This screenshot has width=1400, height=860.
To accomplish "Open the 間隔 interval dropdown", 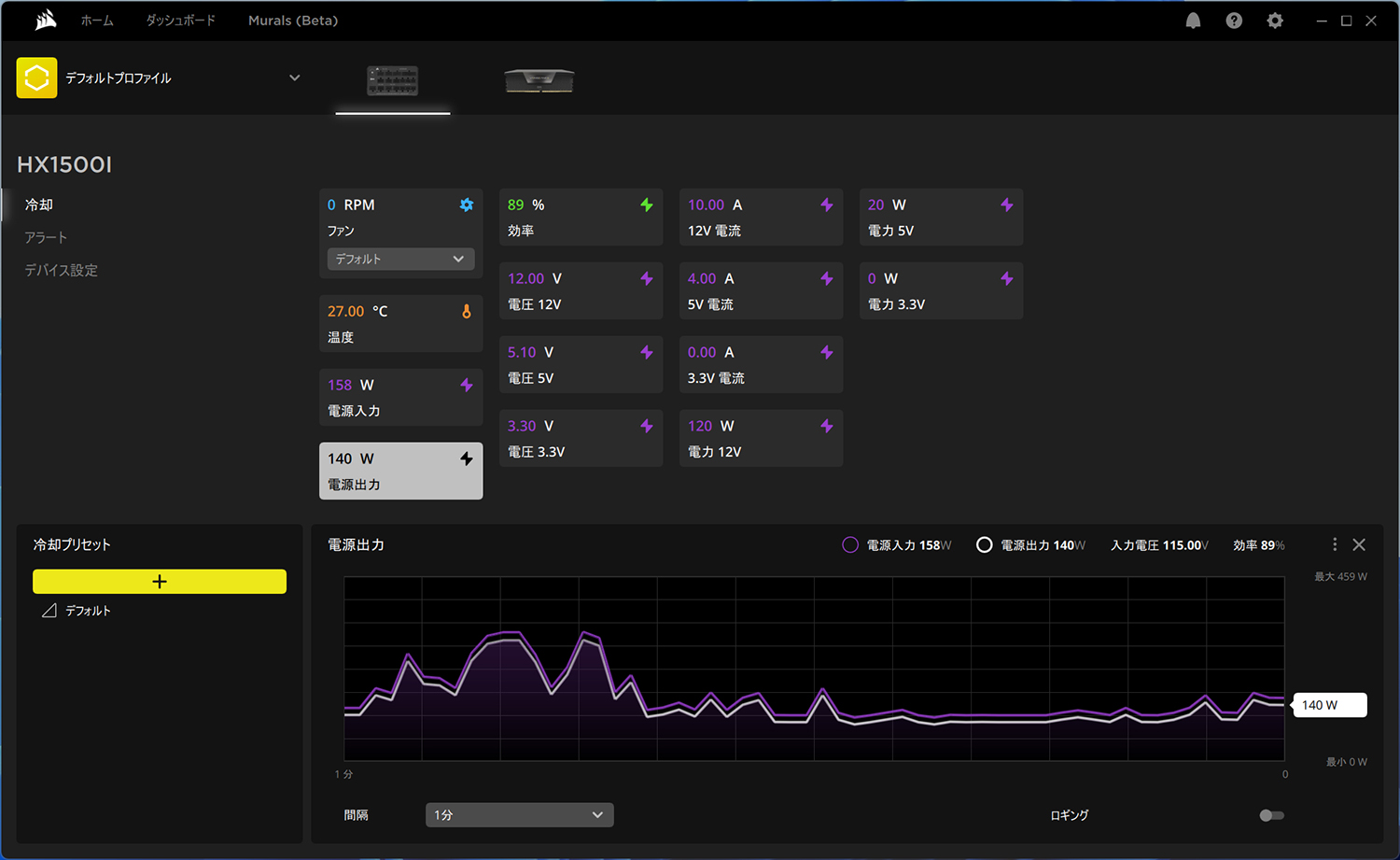I will coord(519,815).
